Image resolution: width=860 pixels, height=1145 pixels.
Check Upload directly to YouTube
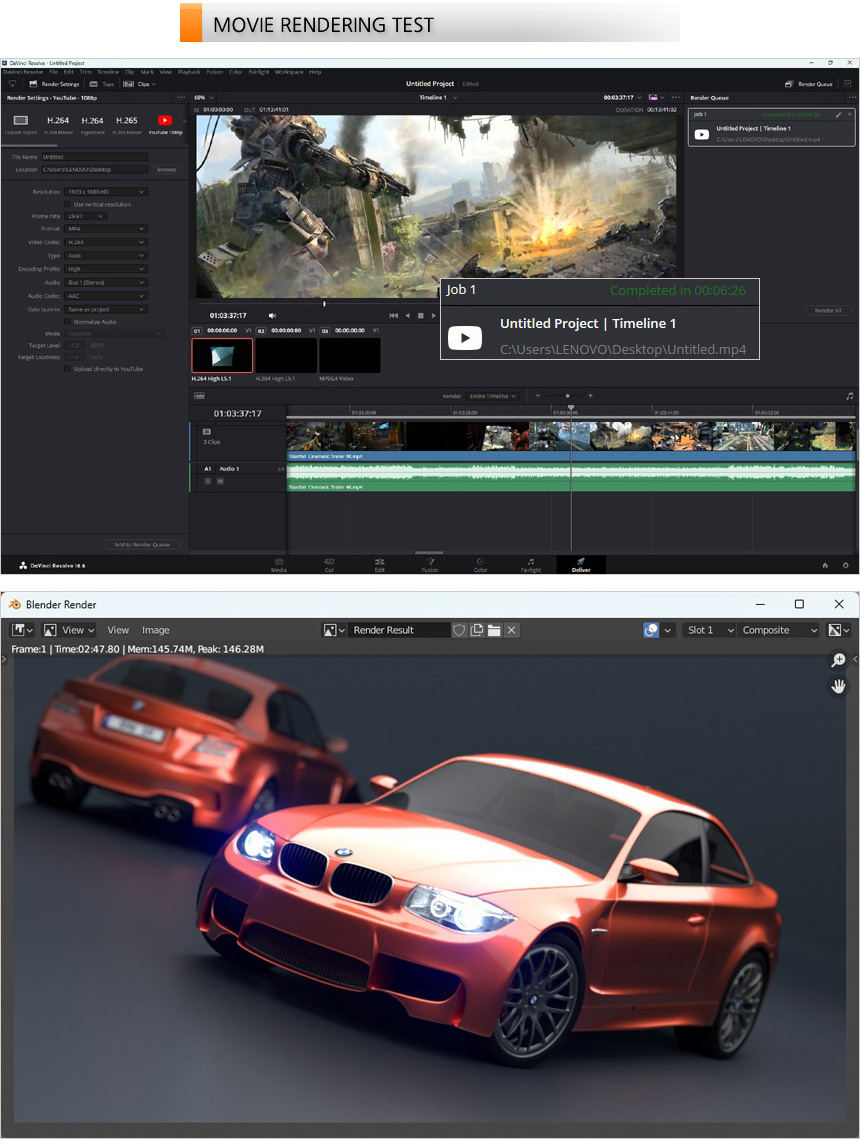pos(68,369)
